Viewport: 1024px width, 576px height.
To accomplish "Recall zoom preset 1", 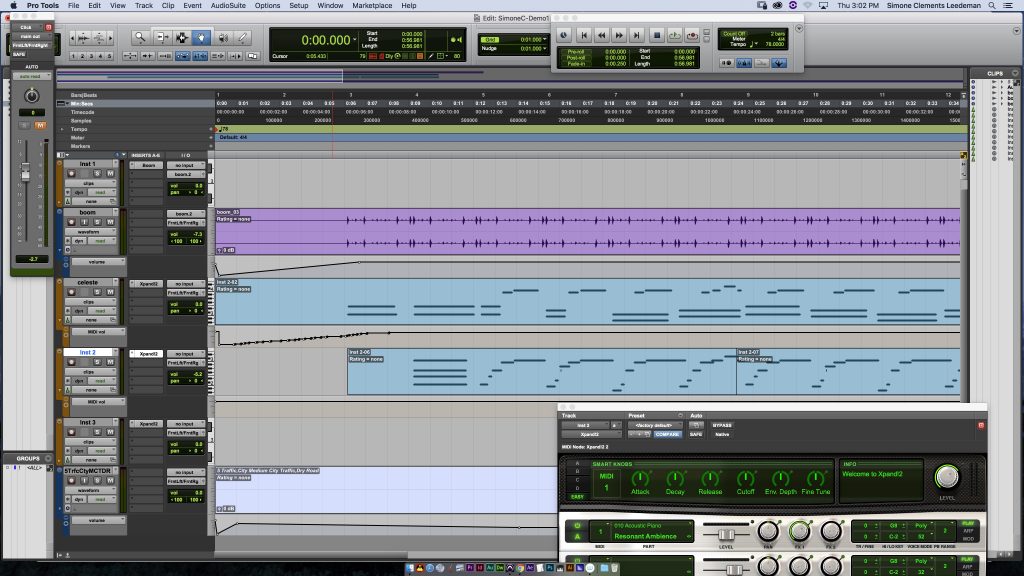I will (x=73, y=56).
